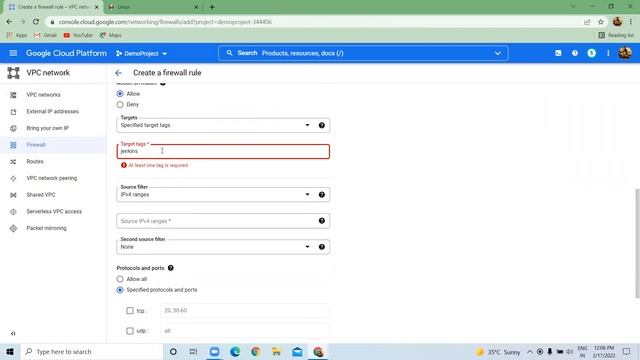Select Allow all protocols radio button
This screenshot has height=360, width=640.
(120, 279)
